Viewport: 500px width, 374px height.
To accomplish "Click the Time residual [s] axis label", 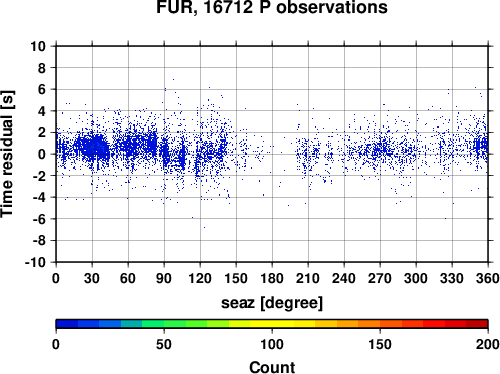I will pos(7,154).
